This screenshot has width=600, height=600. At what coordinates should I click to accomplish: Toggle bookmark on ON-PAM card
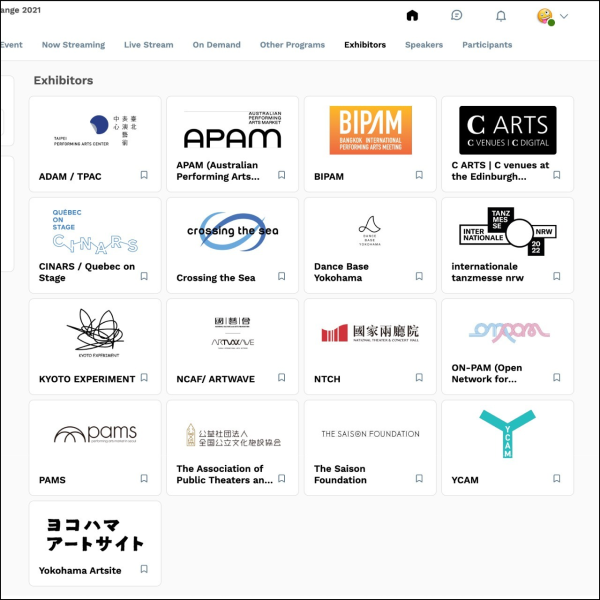(x=557, y=377)
